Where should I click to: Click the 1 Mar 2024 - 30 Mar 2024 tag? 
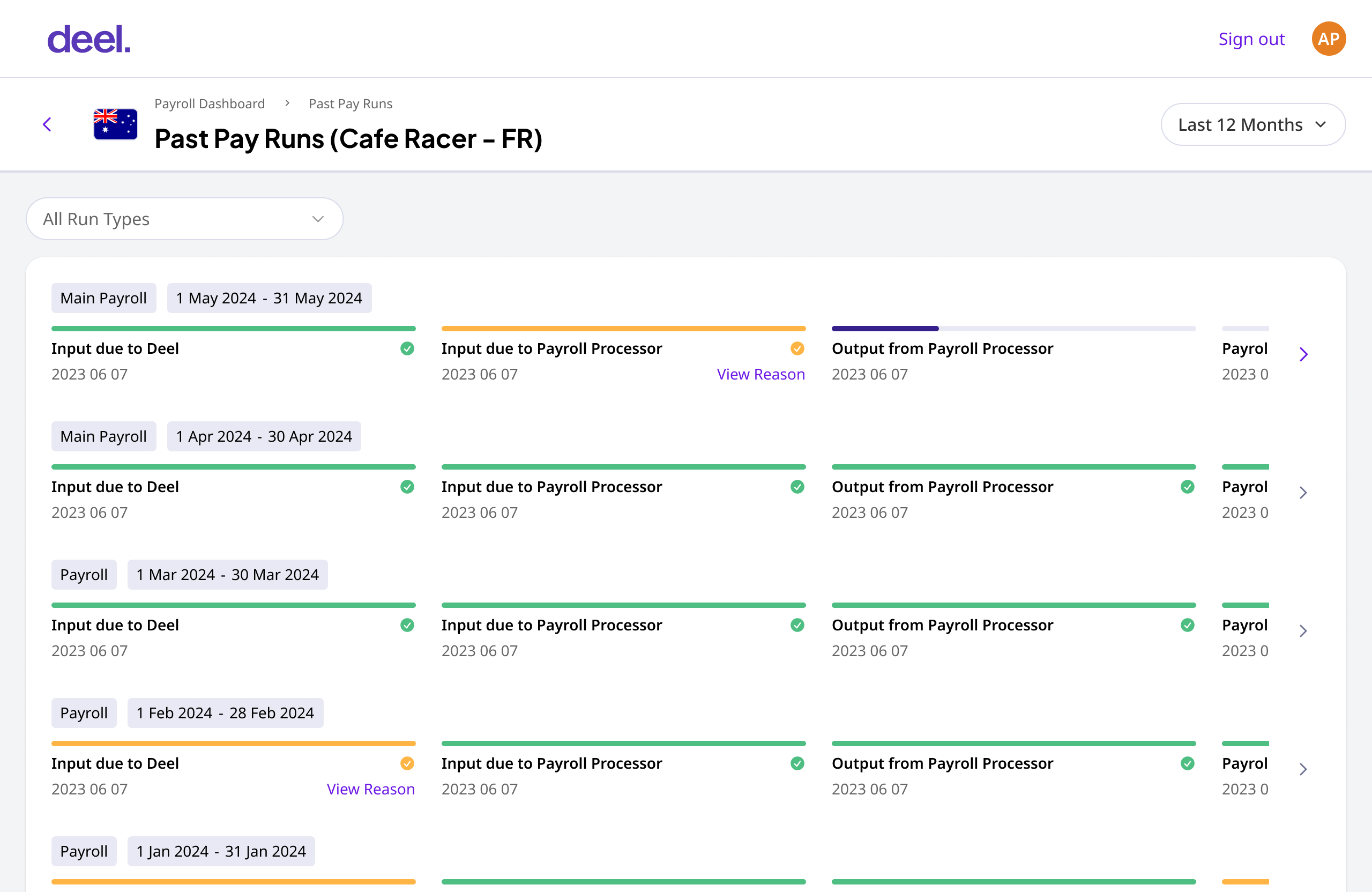pos(228,575)
